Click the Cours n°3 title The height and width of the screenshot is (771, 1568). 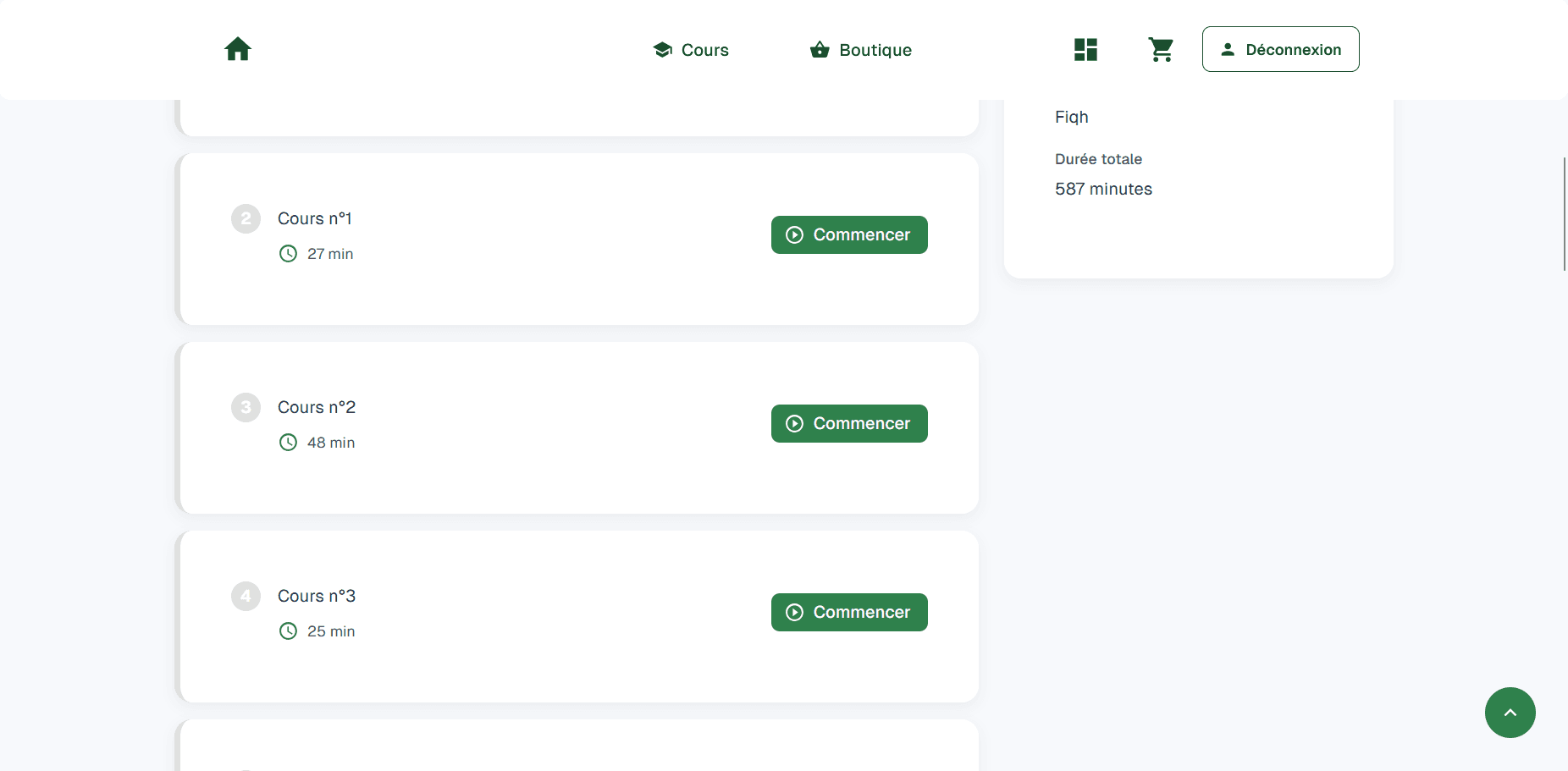tap(317, 596)
